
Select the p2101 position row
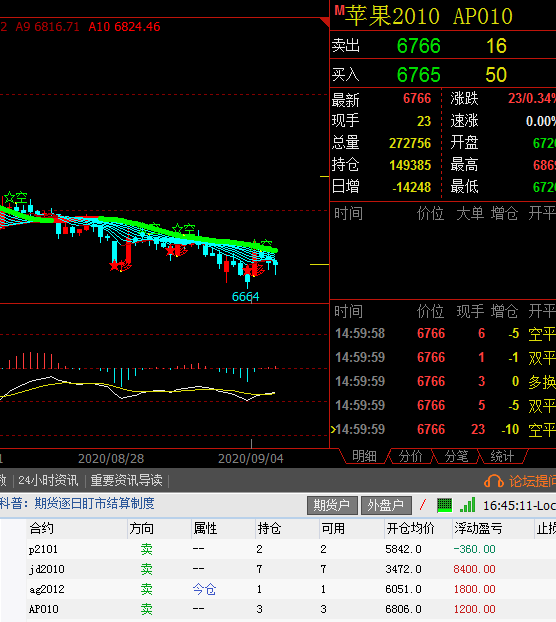[291, 549]
